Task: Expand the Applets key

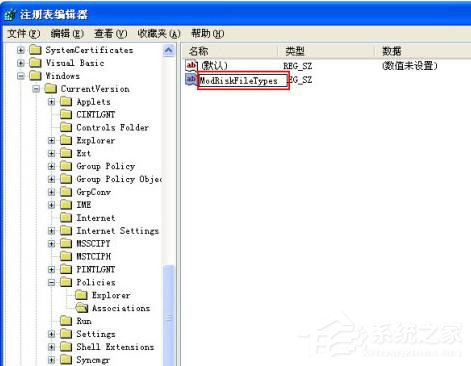Action: click(x=51, y=102)
